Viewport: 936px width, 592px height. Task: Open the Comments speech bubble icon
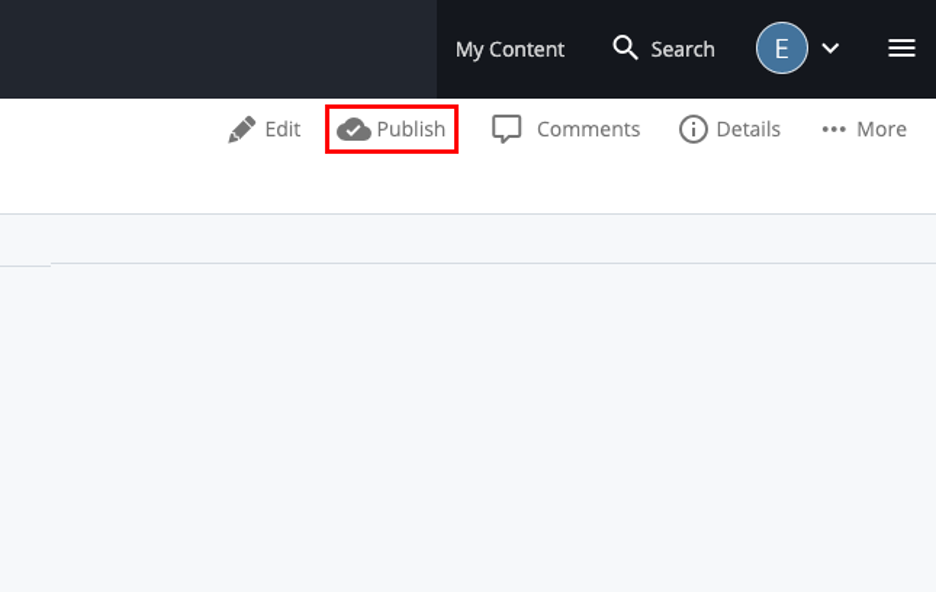pos(506,129)
